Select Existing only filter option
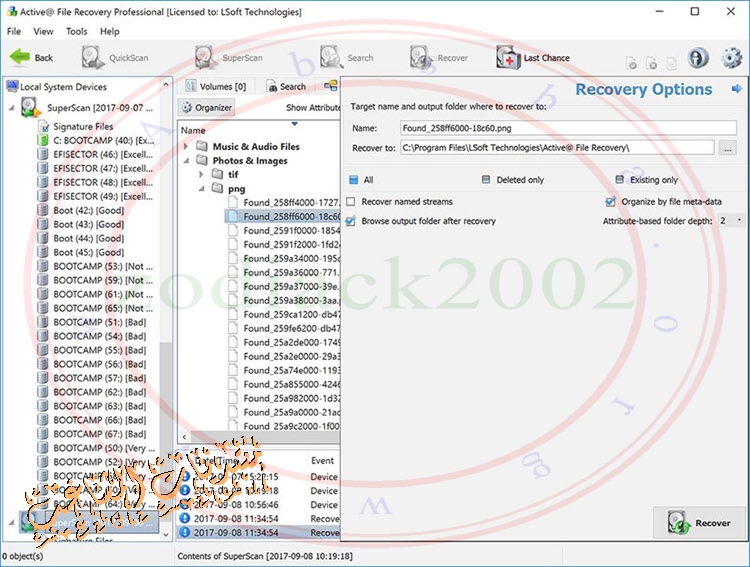This screenshot has width=750, height=567. pyautogui.click(x=646, y=180)
